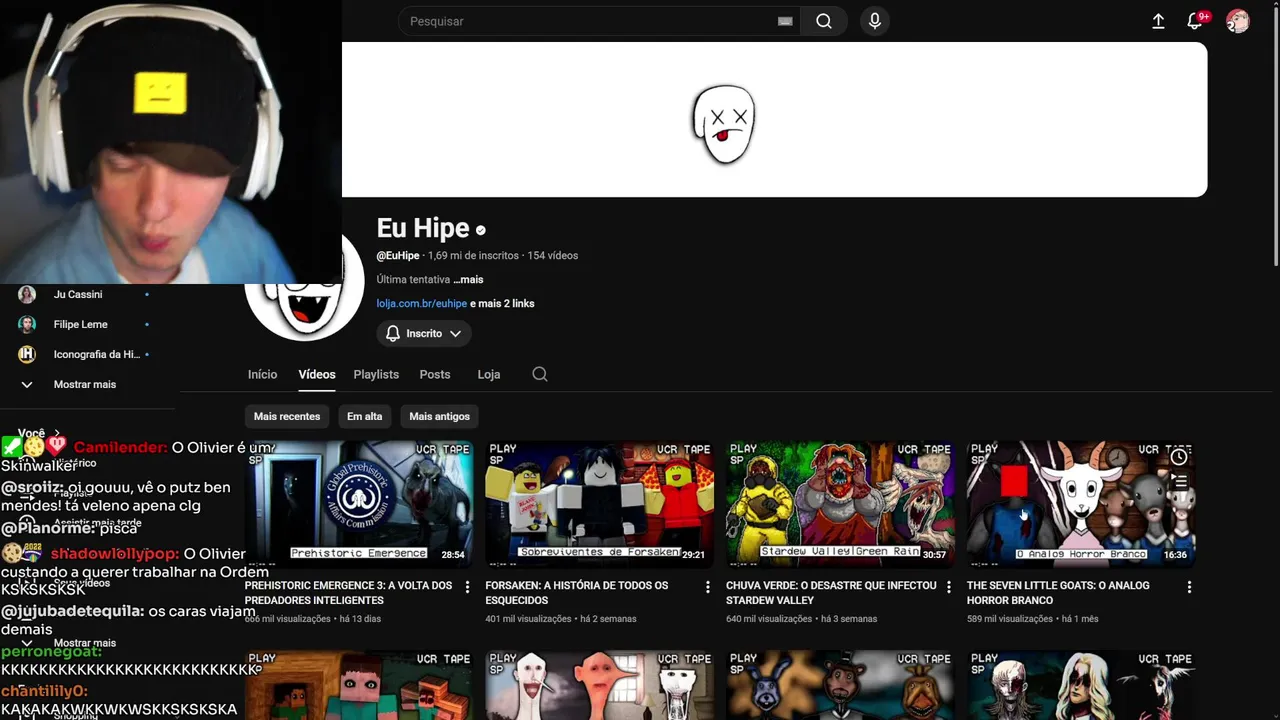Activate voice search microphone icon
The width and height of the screenshot is (1280, 720).
point(875,21)
